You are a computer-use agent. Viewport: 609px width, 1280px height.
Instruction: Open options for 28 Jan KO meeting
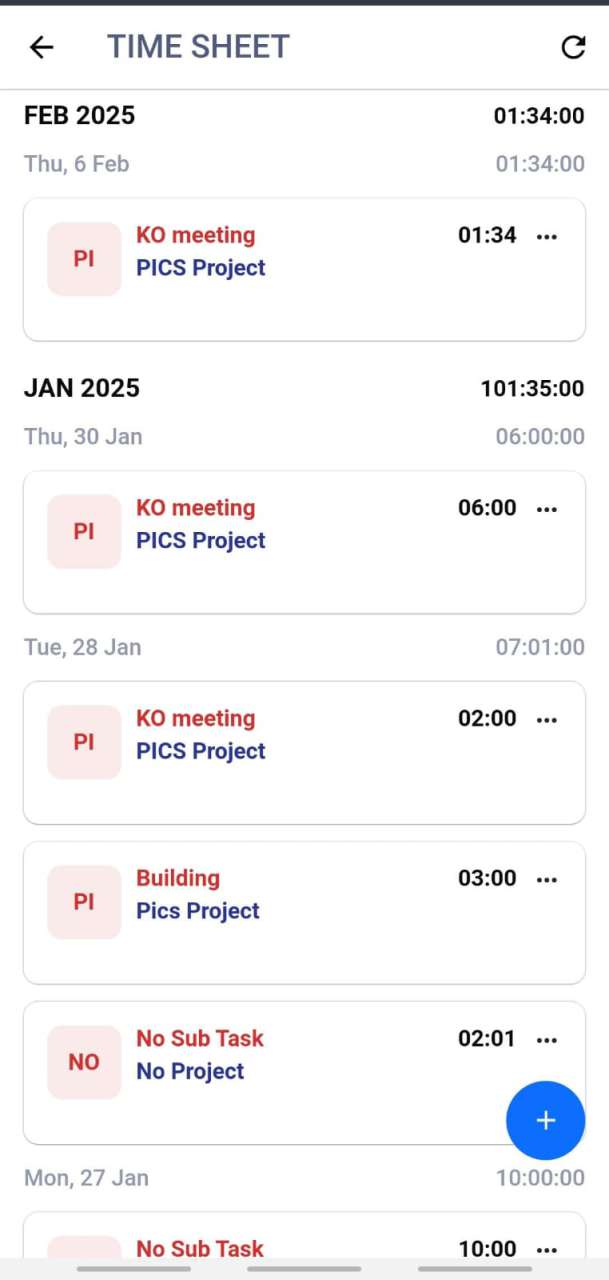(x=547, y=719)
